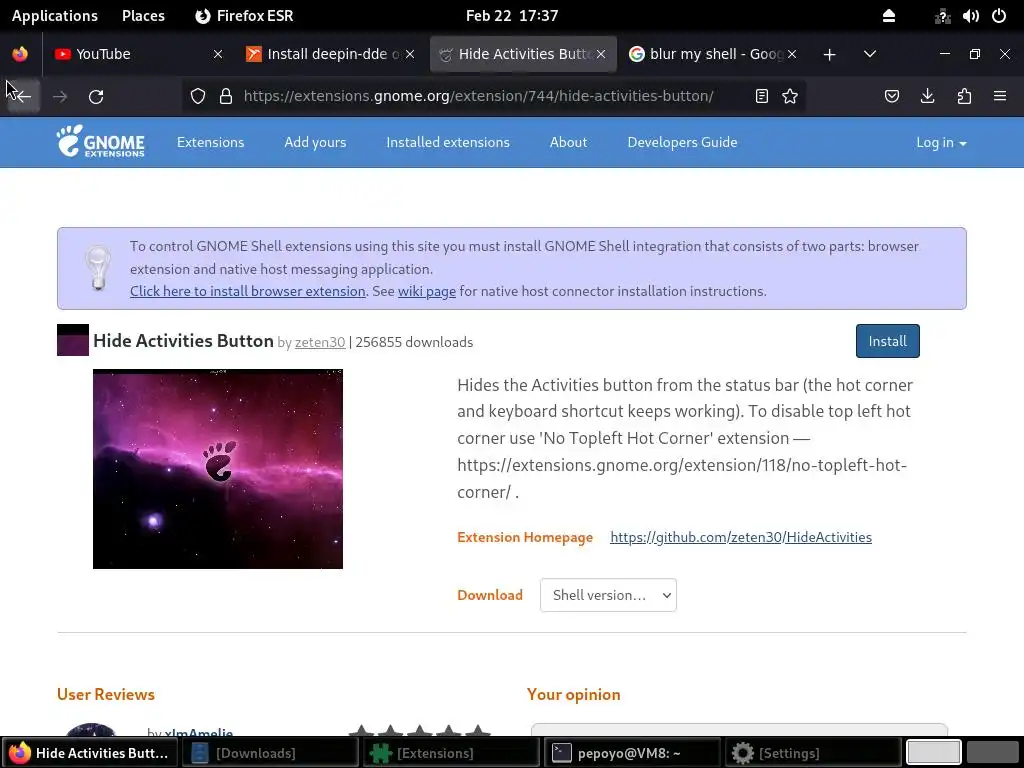Toggle reader view icon in address bar
The width and height of the screenshot is (1024, 768).
click(x=761, y=97)
